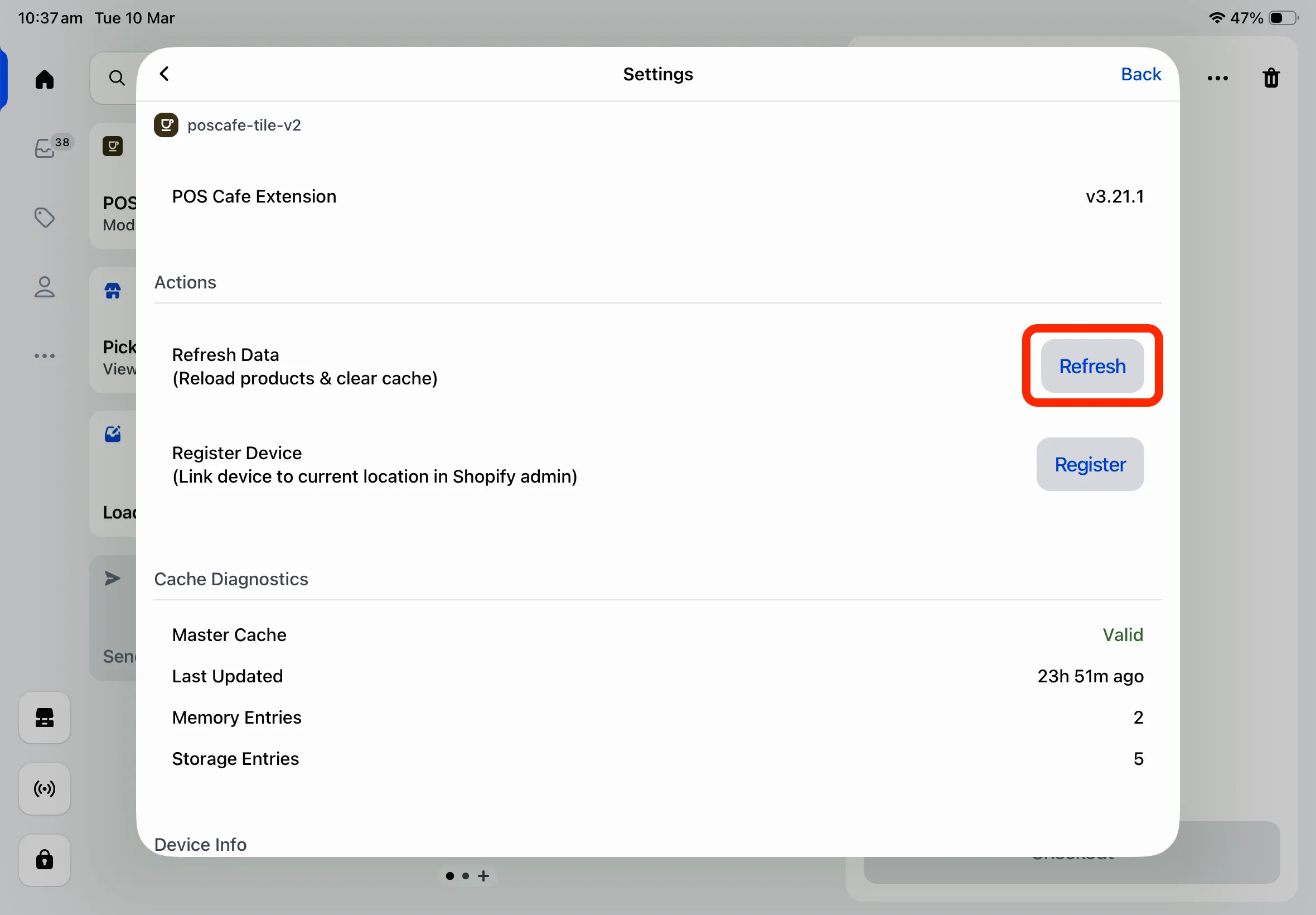The image size is (1316, 915).
Task: Tap the poscafe-tile-v2 coffee cup icon
Action: pyautogui.click(x=166, y=125)
